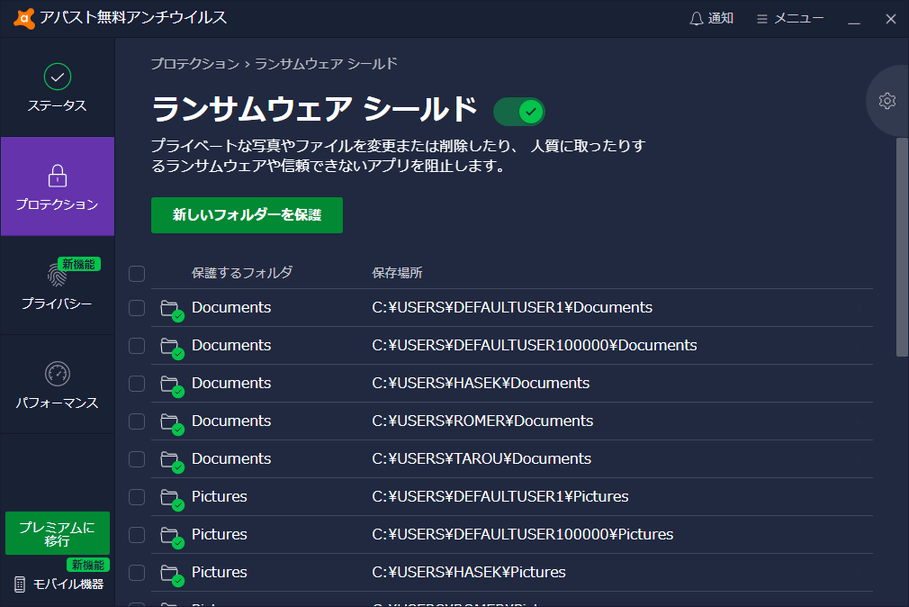Screen dimensions: 909x607
Task: Click folder icon for HASEK Documents
Action: pos(172,385)
